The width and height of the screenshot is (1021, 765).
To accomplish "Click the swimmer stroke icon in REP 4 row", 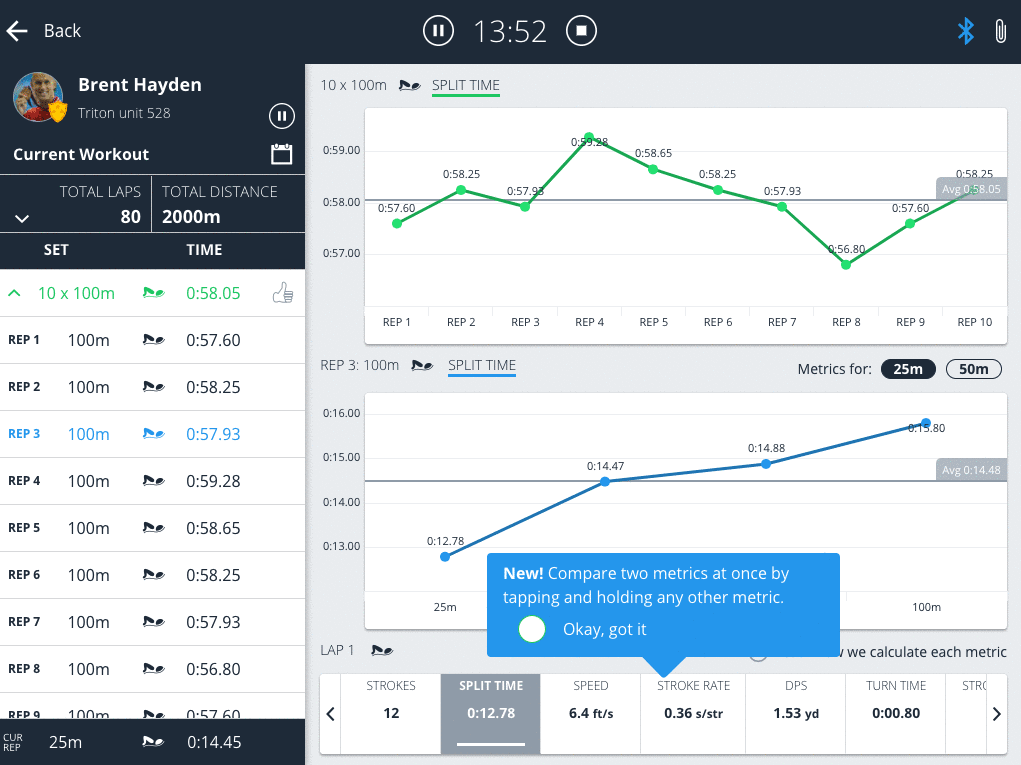I will pos(154,481).
